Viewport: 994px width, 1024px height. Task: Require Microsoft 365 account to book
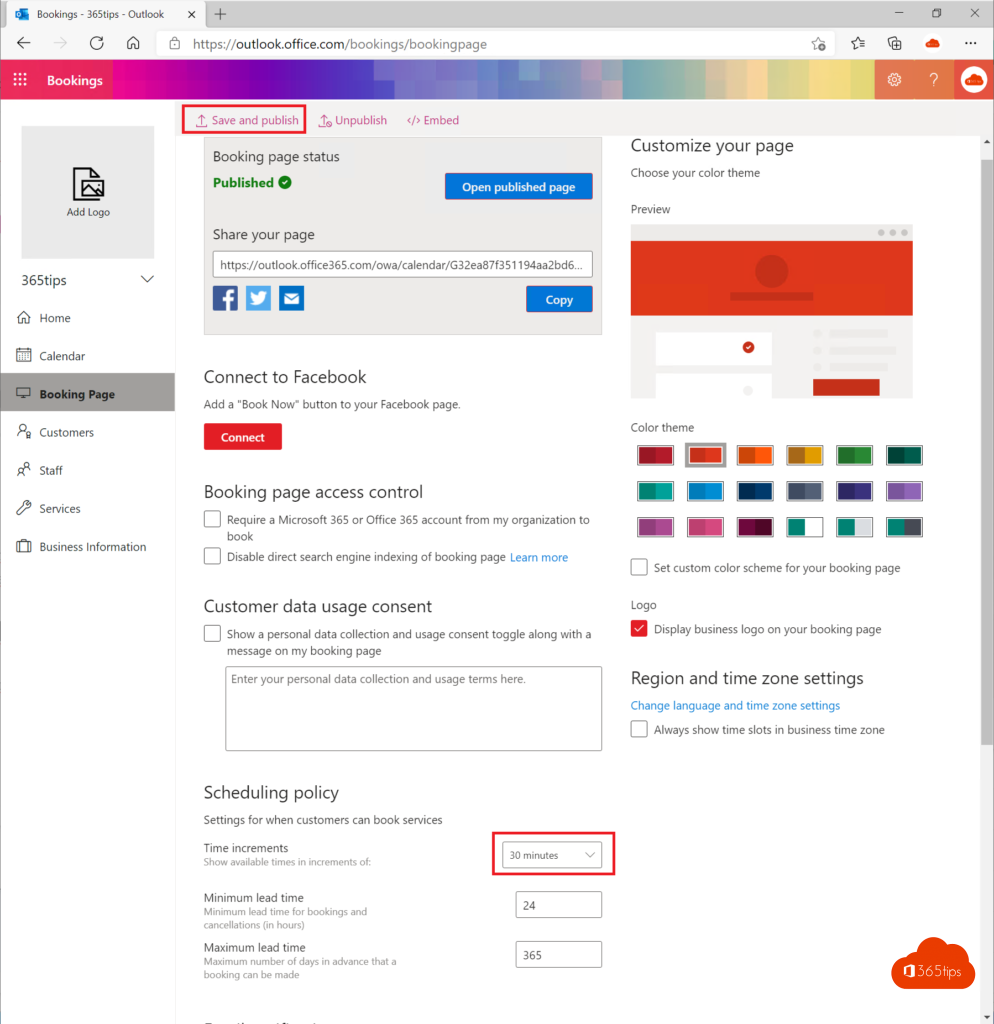click(x=212, y=519)
